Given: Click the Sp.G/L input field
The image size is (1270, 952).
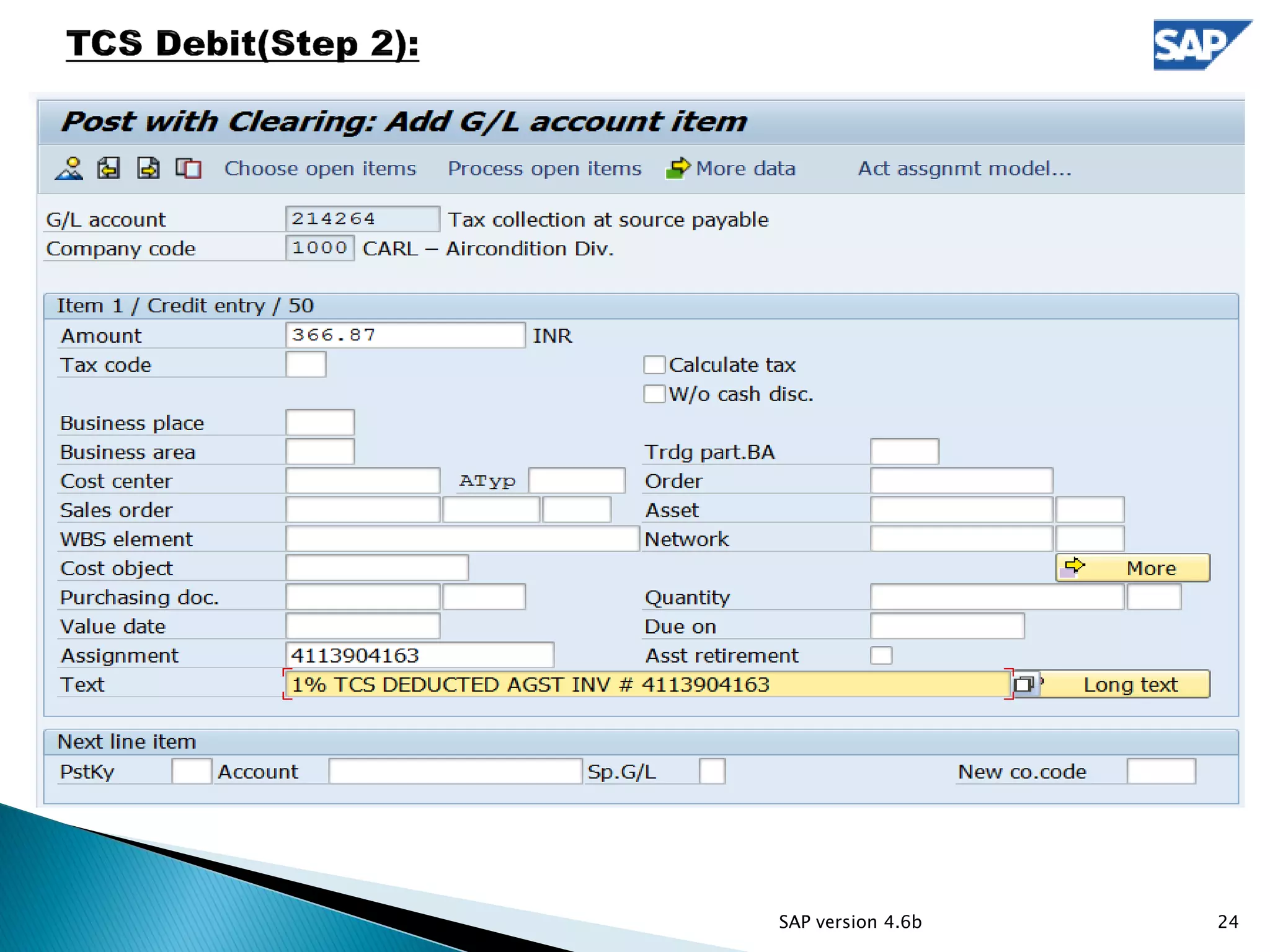Looking at the screenshot, I should click(x=712, y=772).
